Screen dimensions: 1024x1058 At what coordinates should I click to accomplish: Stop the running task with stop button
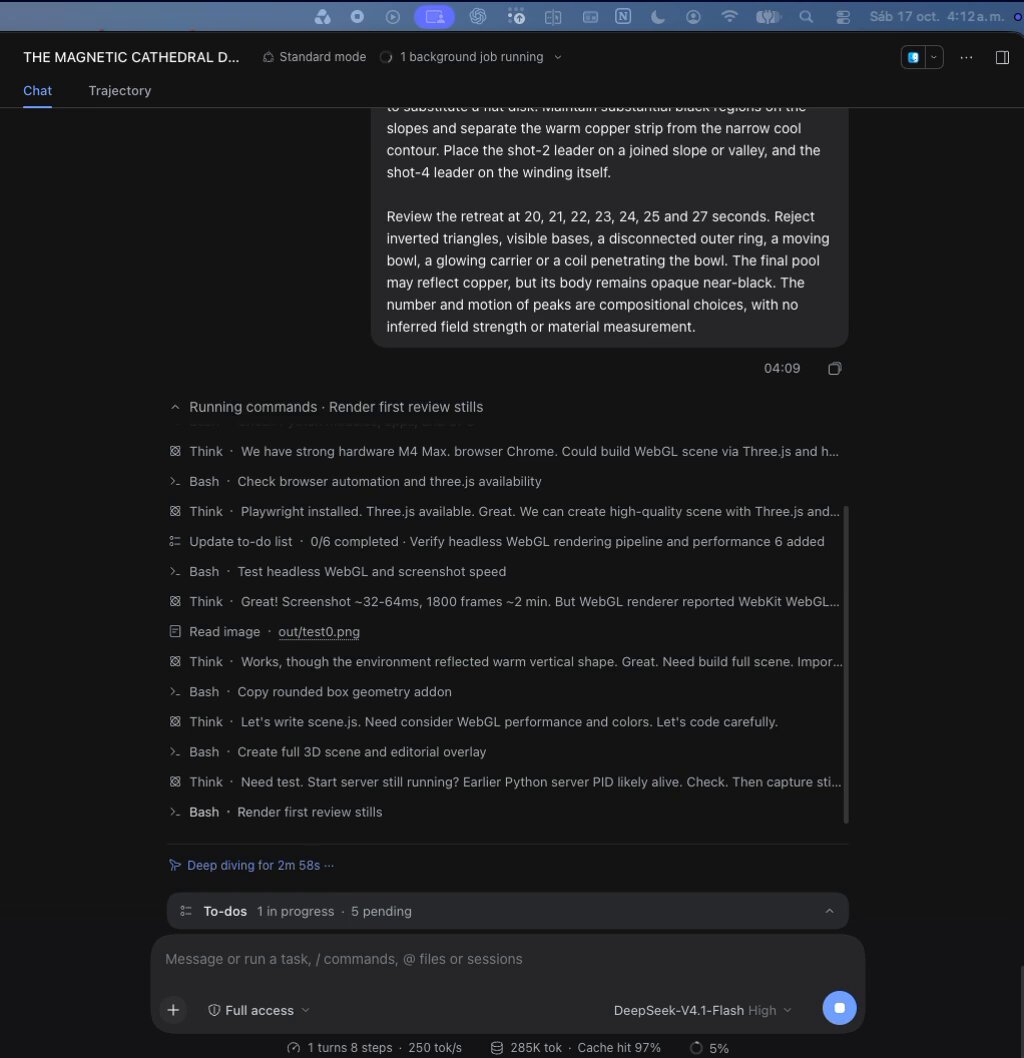point(839,1008)
